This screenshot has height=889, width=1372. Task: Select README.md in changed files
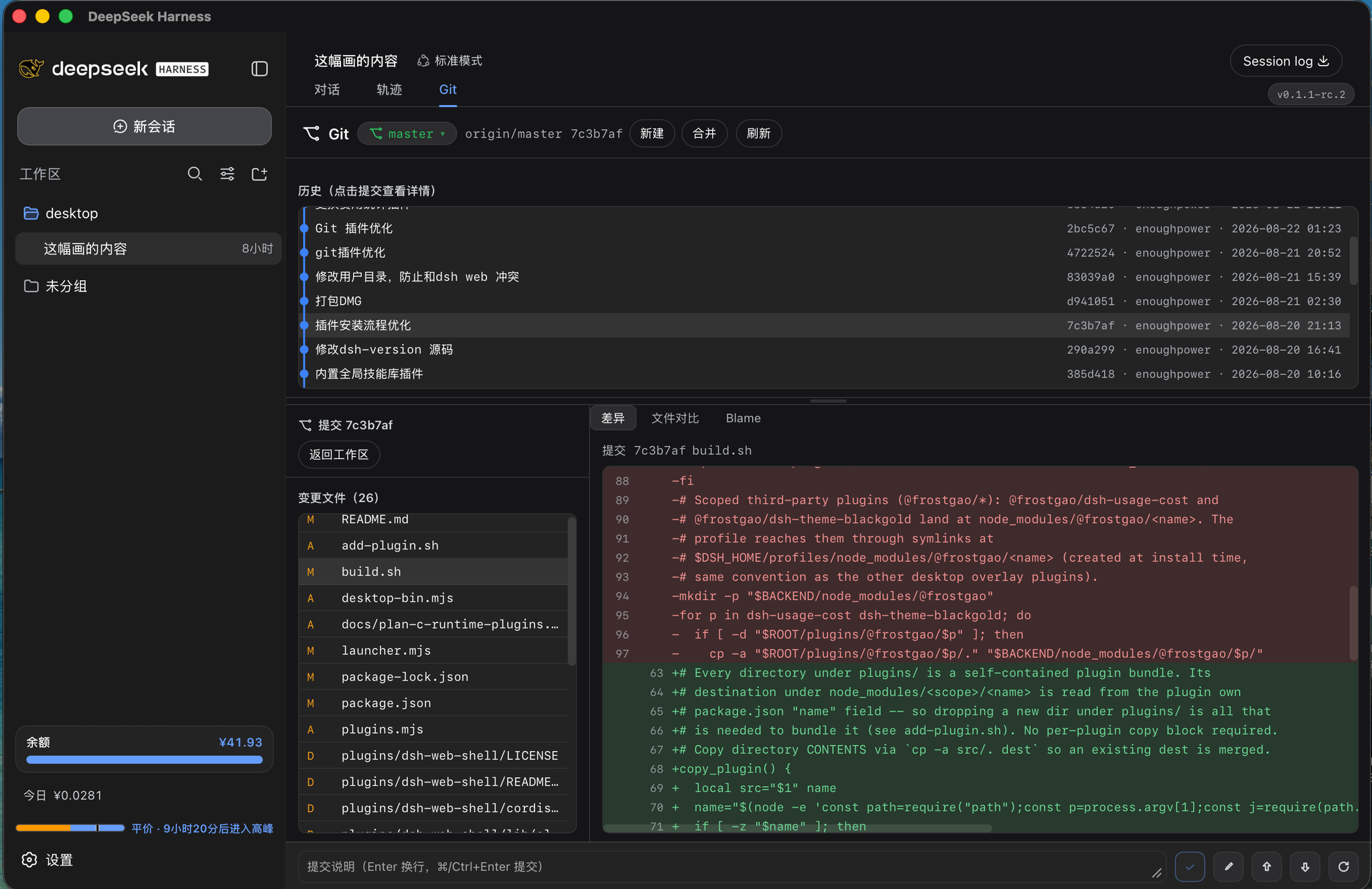pos(433,520)
